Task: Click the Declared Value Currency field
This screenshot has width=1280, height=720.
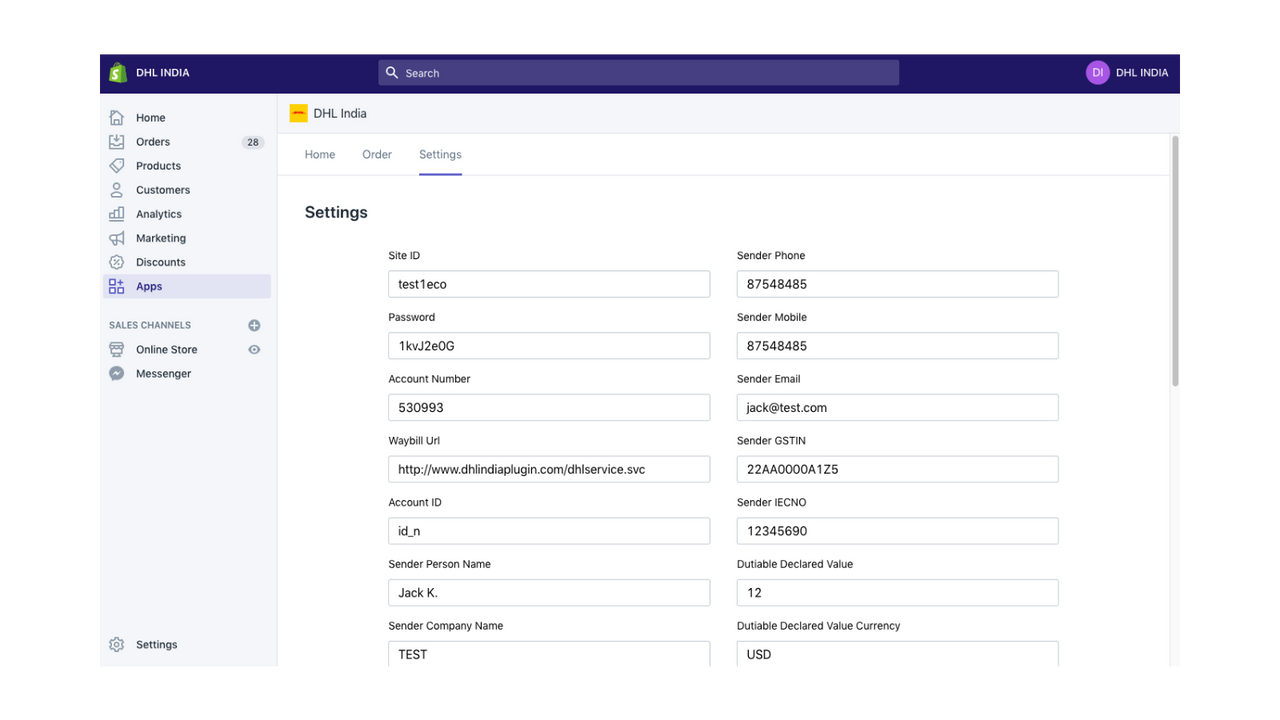Action: (898, 653)
